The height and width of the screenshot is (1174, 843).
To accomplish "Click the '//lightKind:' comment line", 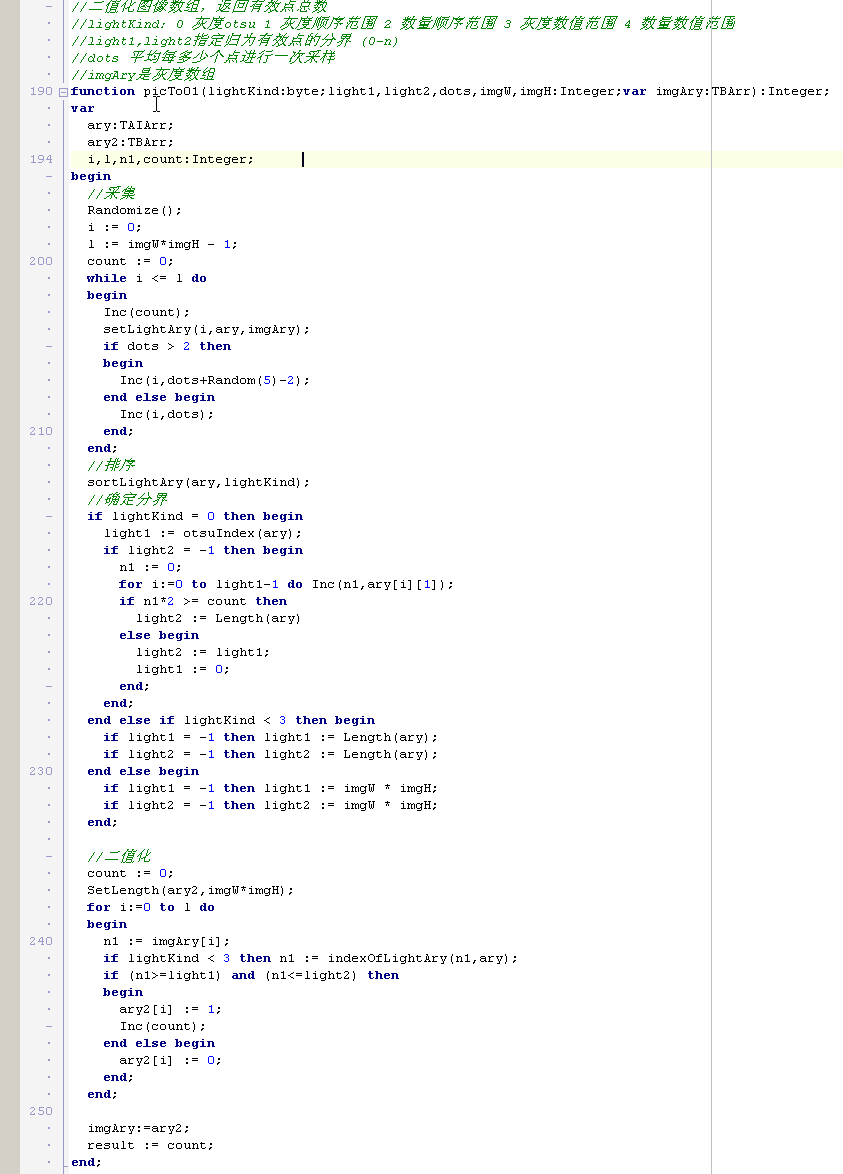I will 404,24.
